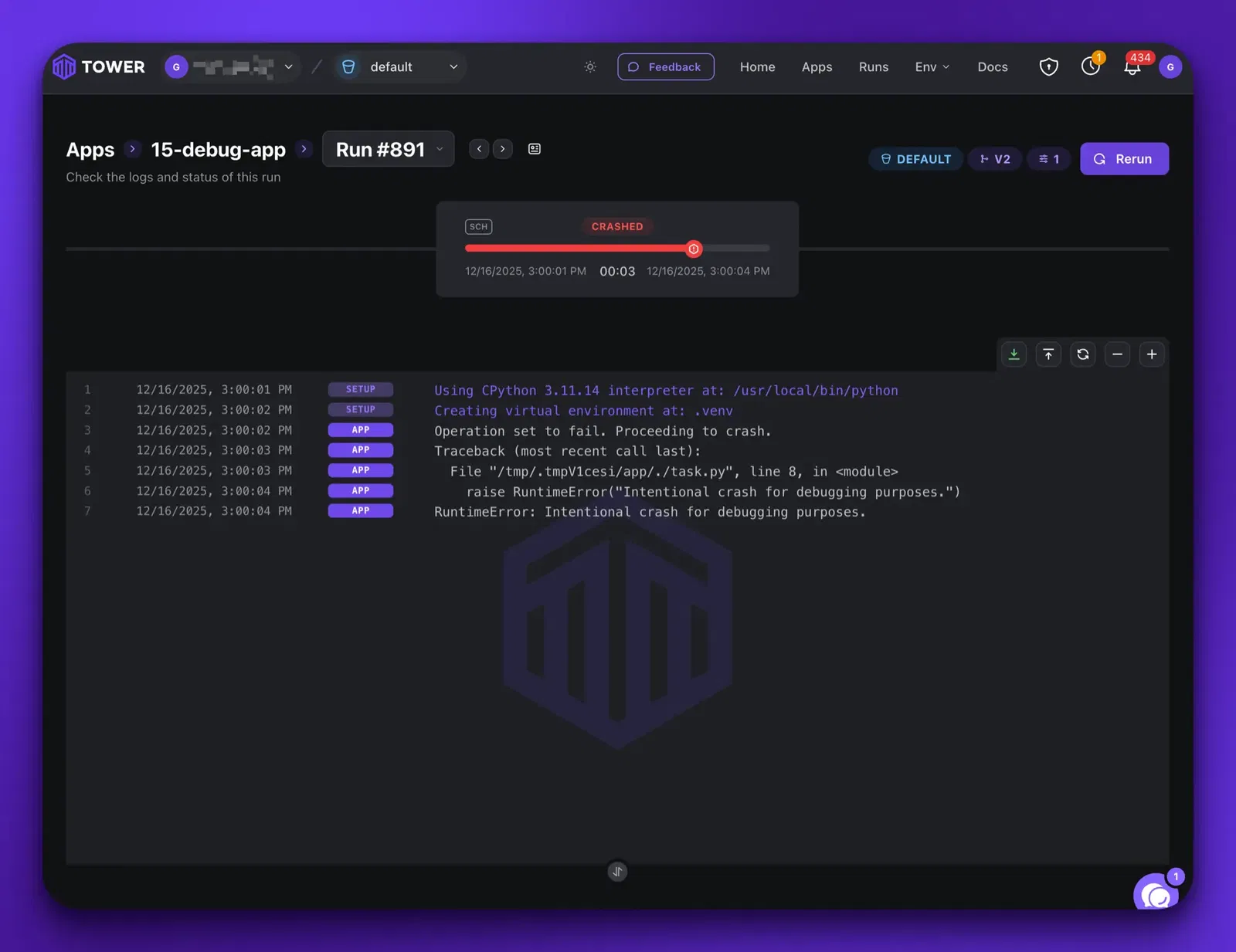Open the notifications bell
Image resolution: width=1236 pixels, height=952 pixels.
(x=1132, y=67)
